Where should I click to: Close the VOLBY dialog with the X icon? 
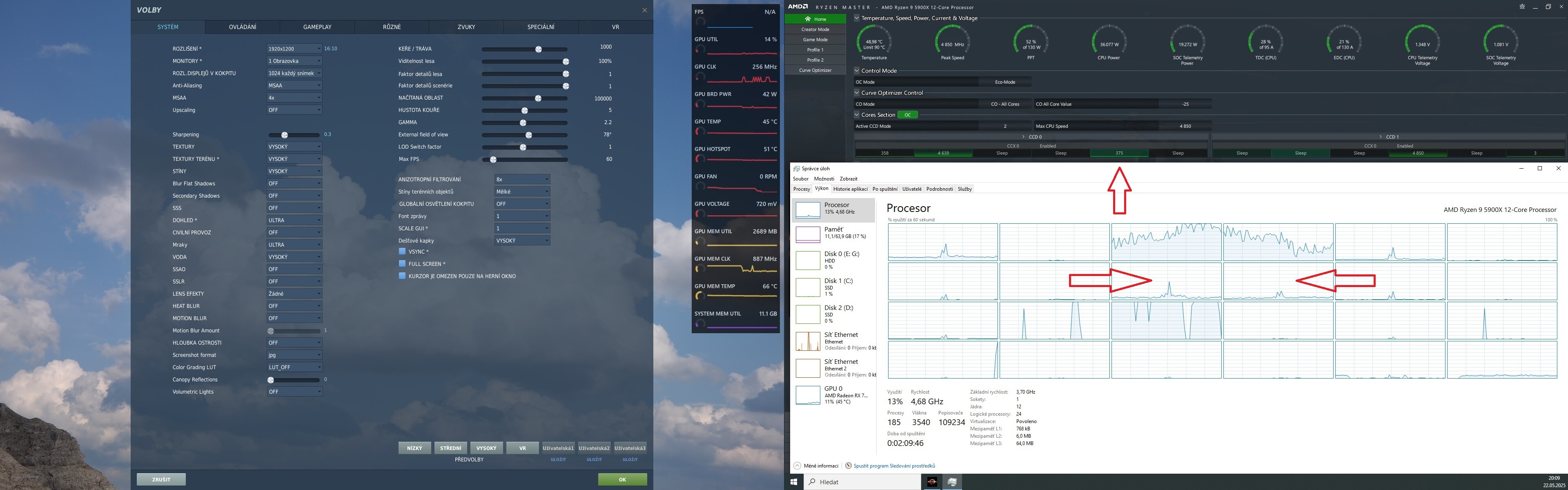click(x=645, y=10)
